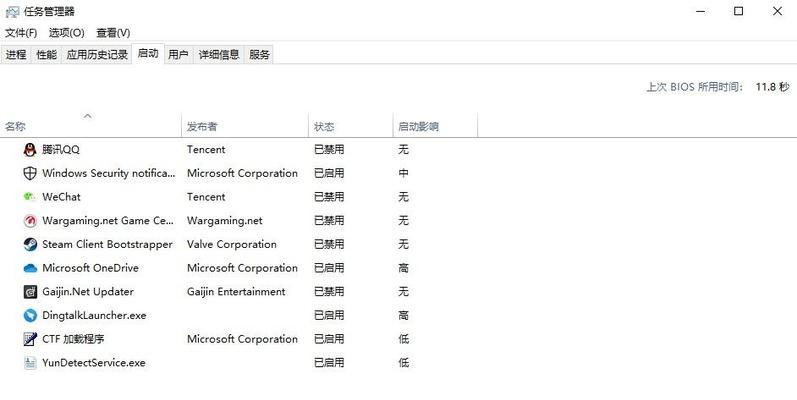
Task: Select the Gaijin.Net Updater entry
Action: pos(88,292)
